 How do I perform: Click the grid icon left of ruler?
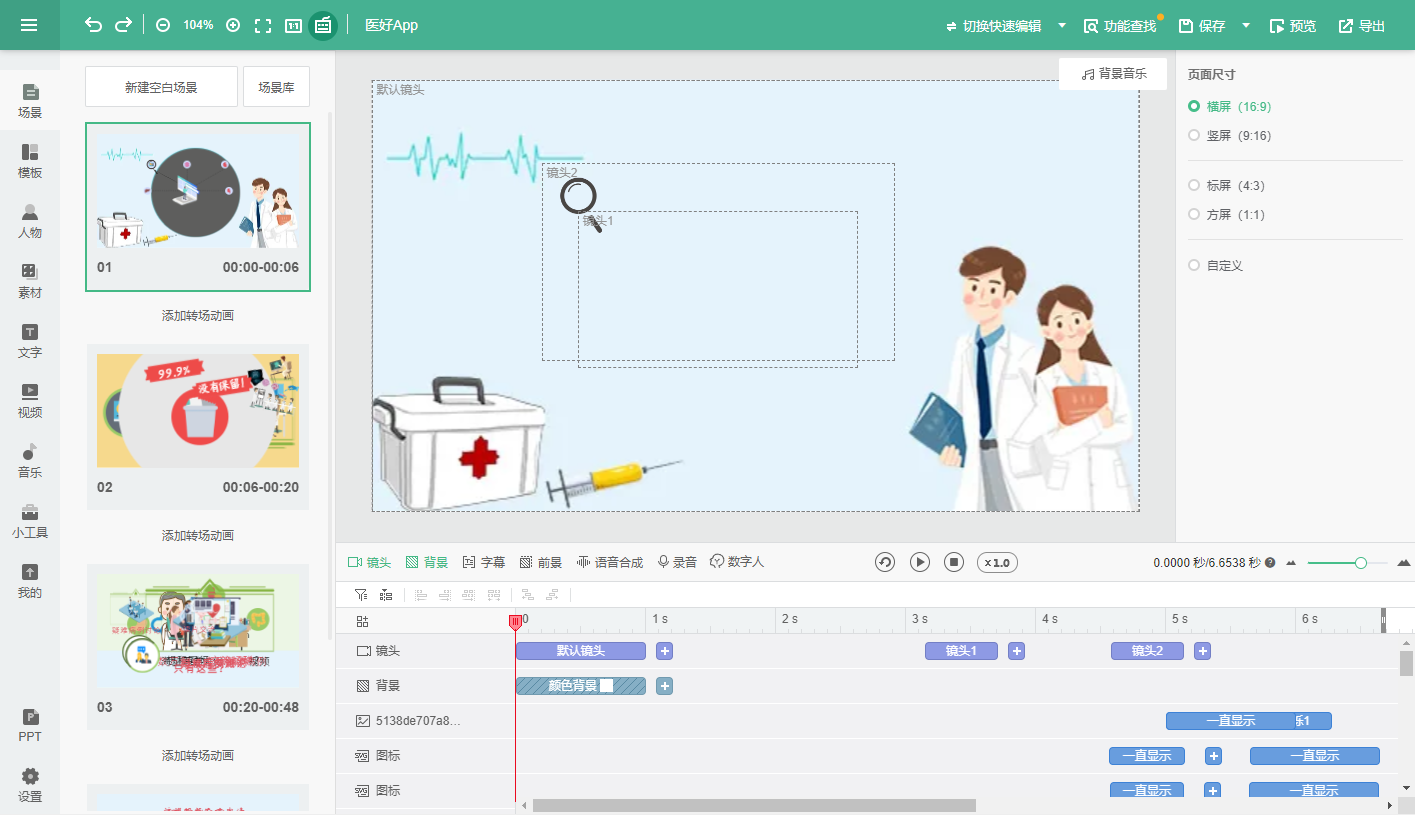coord(362,621)
